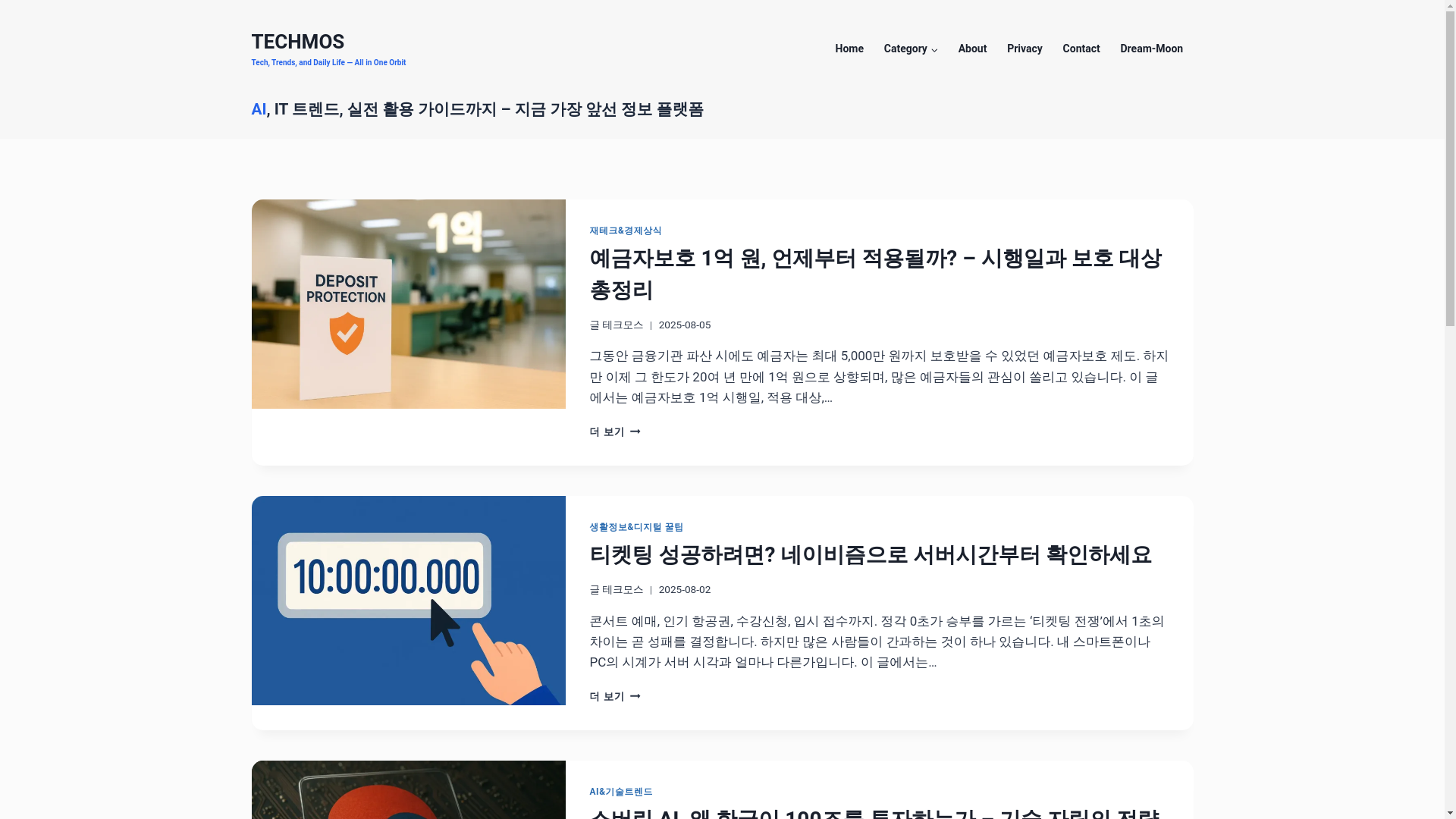The height and width of the screenshot is (819, 1456).
Task: Click arrow icon beside ticketing 더 보기
Action: 635,696
